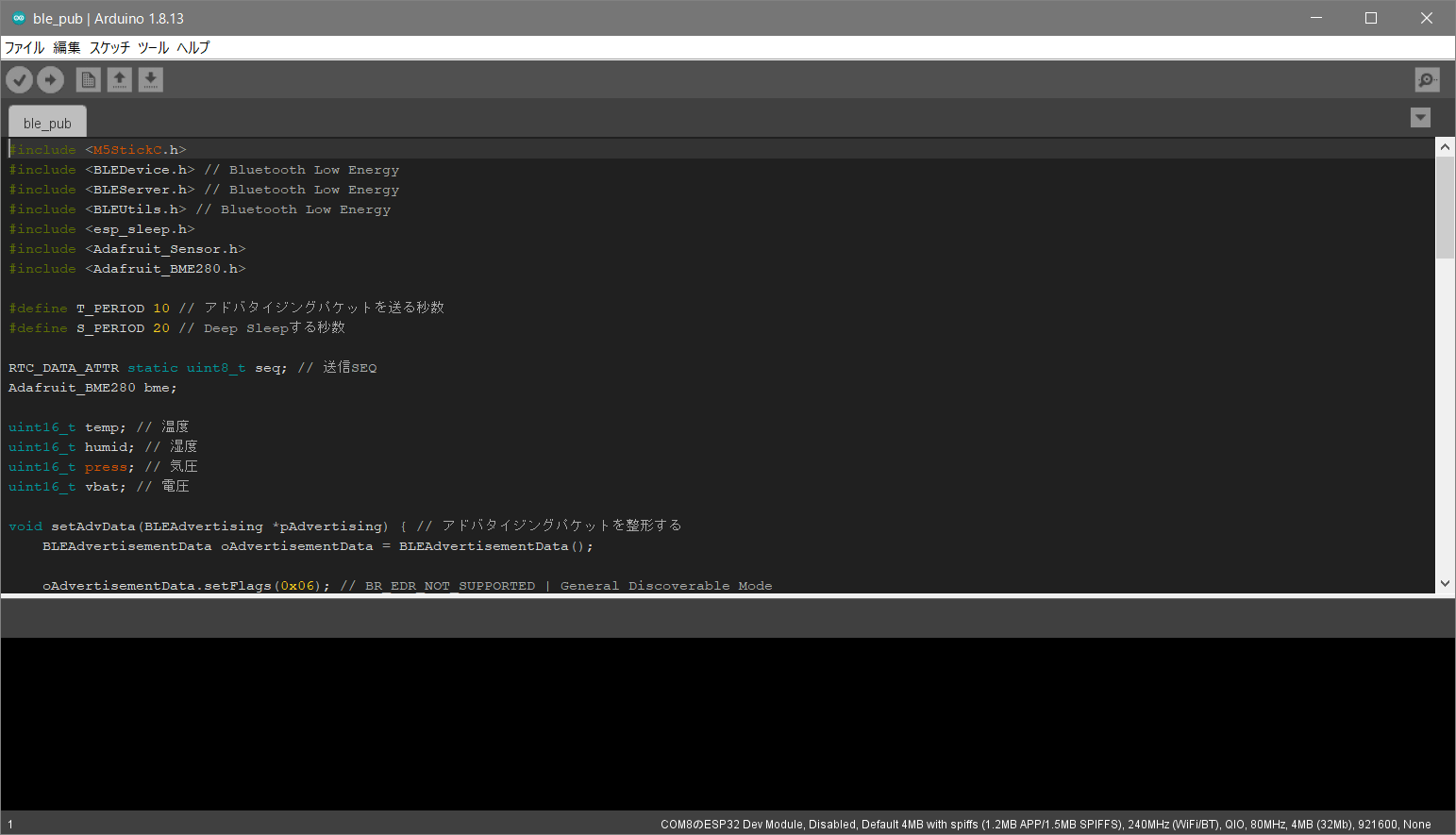
Task: Open the ツール menu
Action: tap(153, 47)
